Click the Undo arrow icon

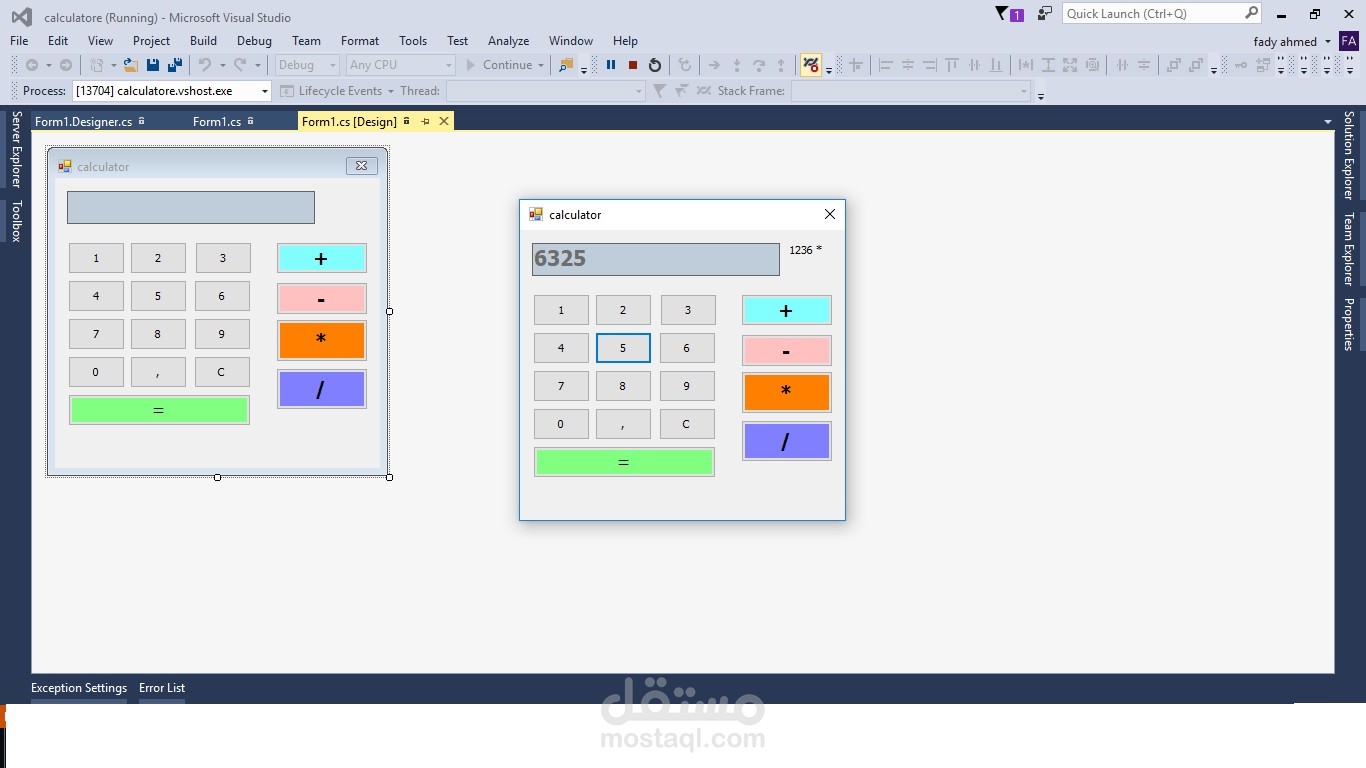coord(205,65)
